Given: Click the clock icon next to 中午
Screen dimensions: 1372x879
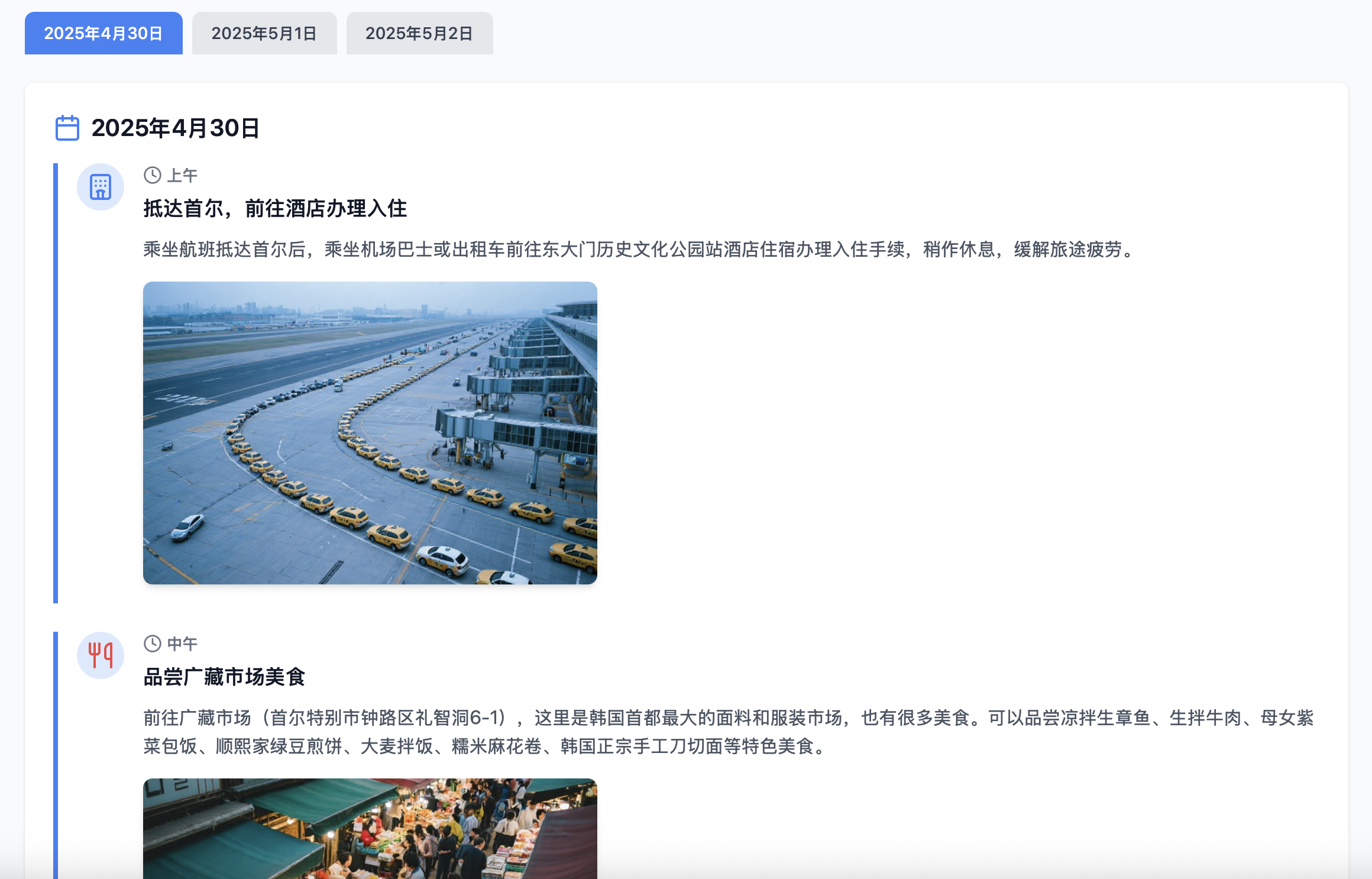Looking at the screenshot, I should click(x=153, y=644).
